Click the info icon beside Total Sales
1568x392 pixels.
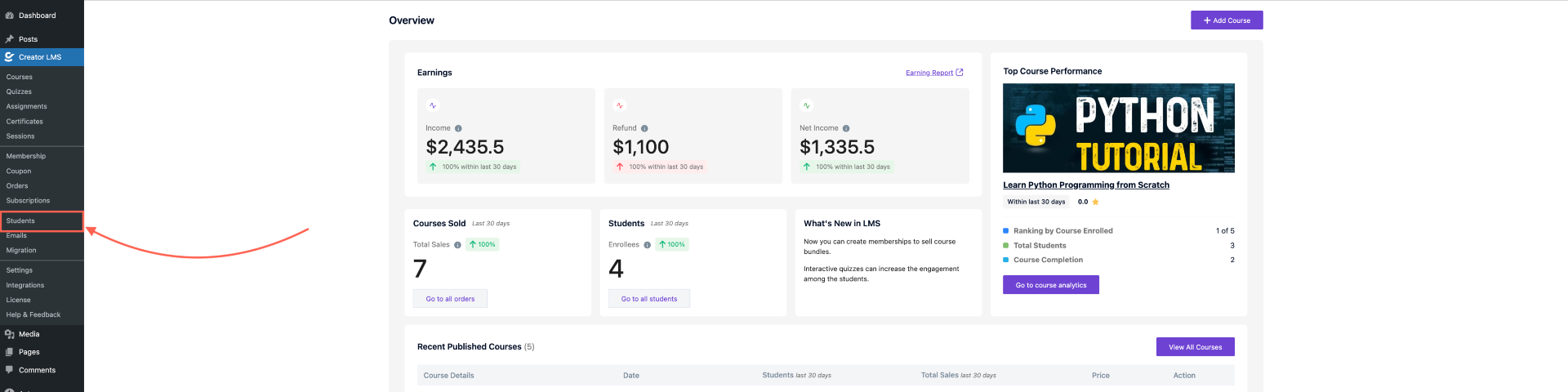point(457,245)
